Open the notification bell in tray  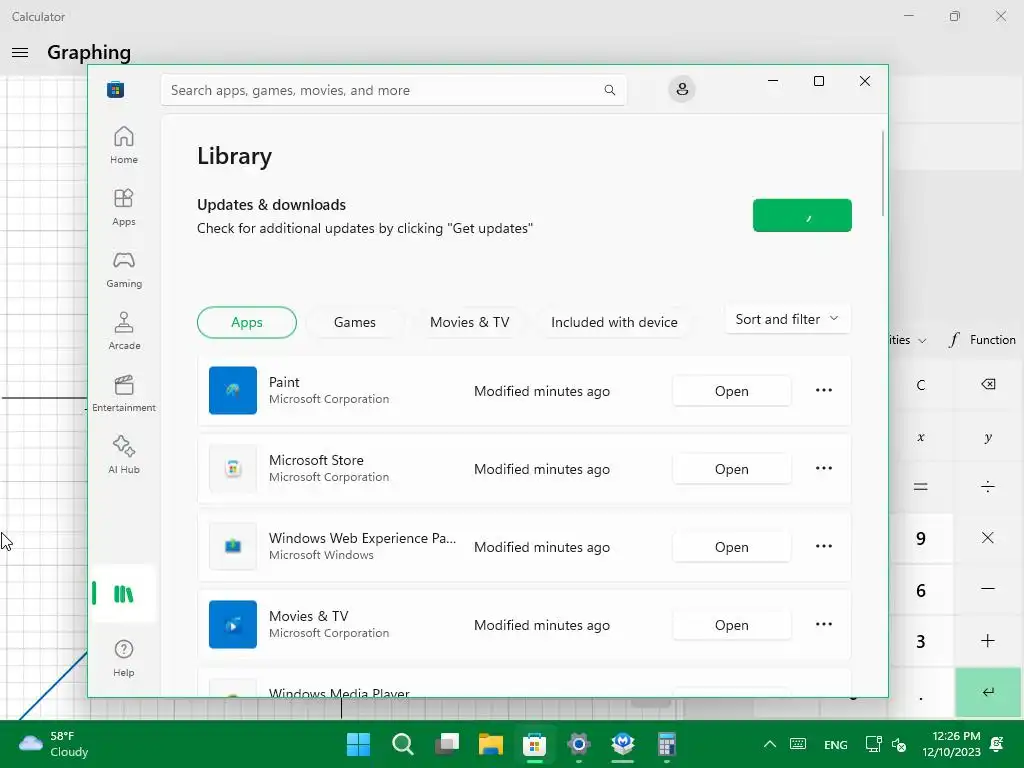[997, 744]
